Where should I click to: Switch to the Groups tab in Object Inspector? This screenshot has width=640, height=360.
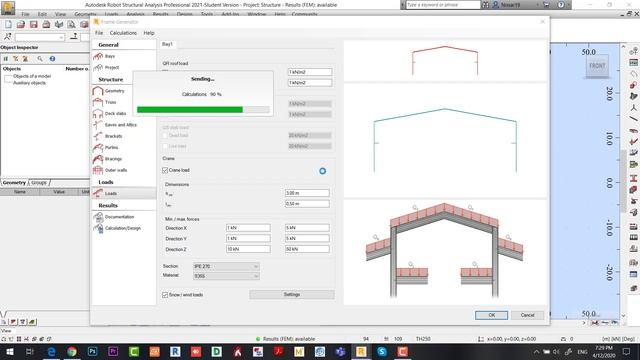coord(39,182)
